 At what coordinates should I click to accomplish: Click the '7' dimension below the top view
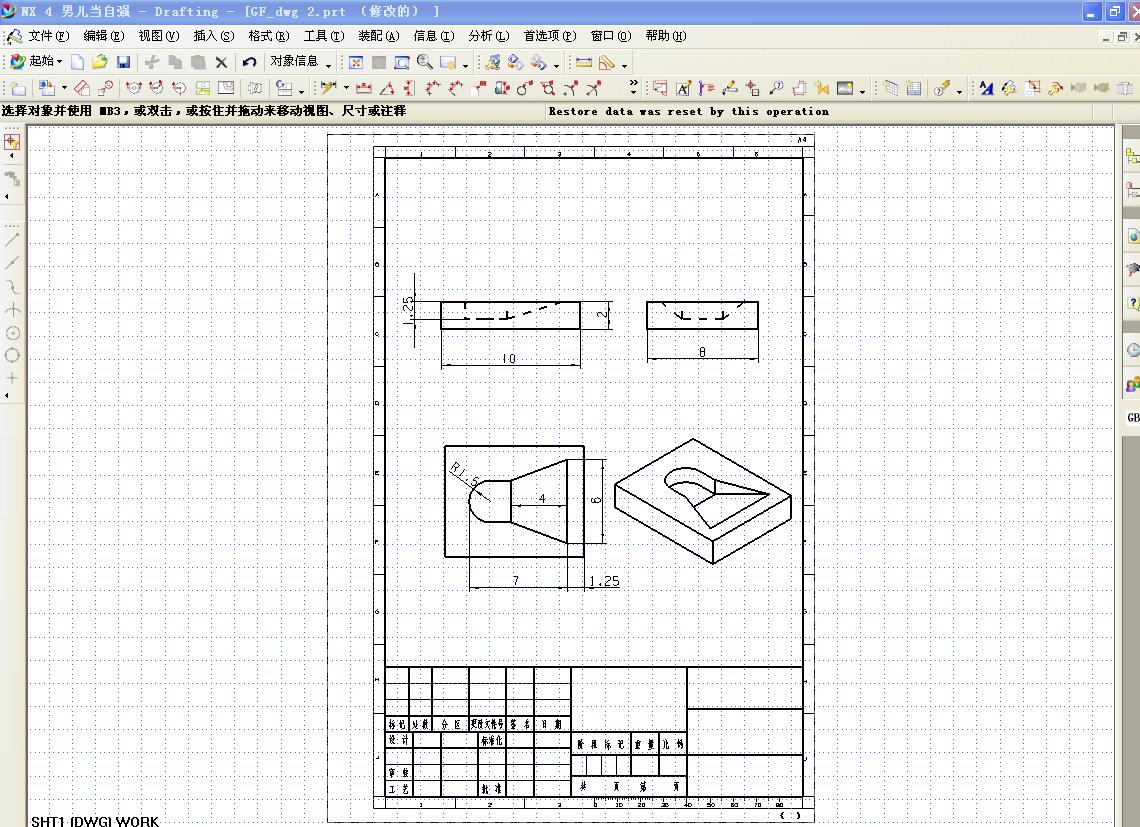coord(515,580)
